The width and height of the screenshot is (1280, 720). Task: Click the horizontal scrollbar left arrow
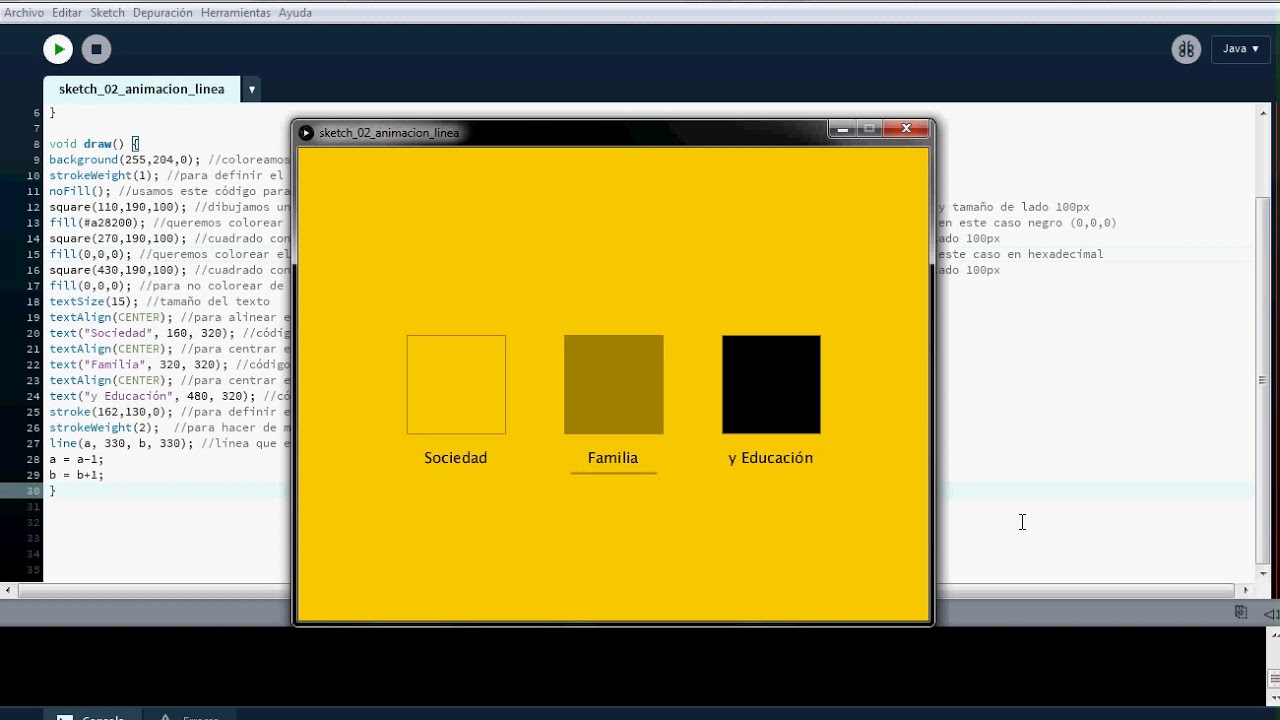point(8,591)
